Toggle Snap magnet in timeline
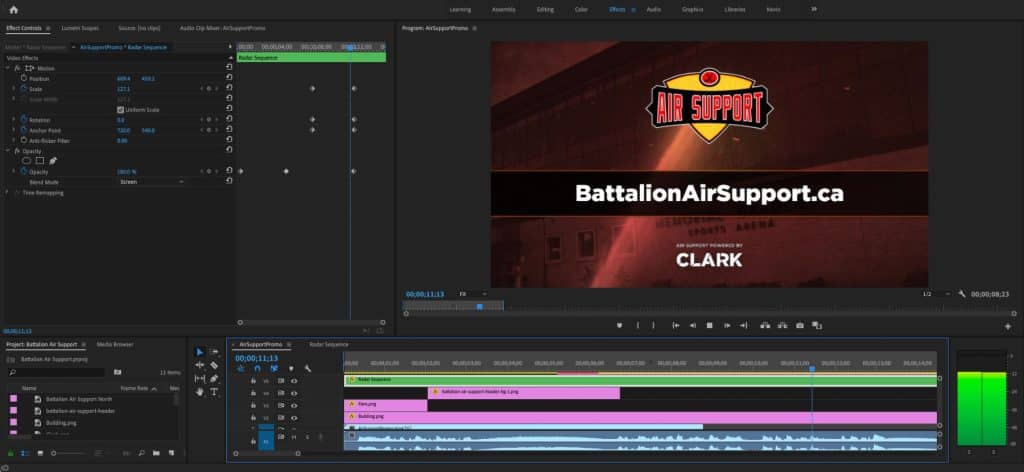 tap(257, 369)
